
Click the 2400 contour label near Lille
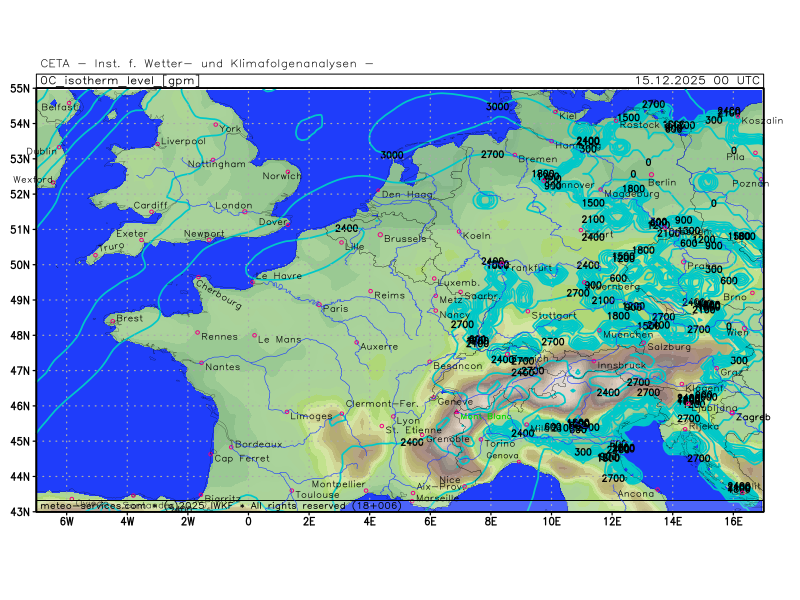(347, 228)
